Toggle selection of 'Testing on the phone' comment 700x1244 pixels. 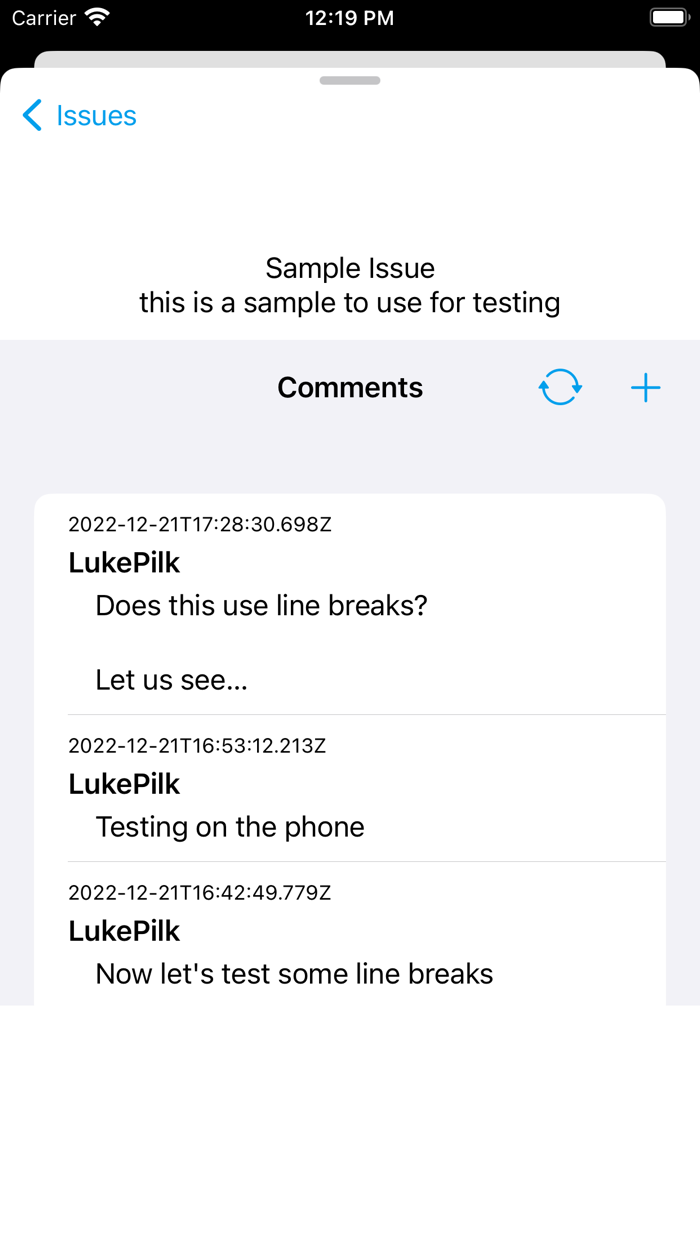point(230,826)
